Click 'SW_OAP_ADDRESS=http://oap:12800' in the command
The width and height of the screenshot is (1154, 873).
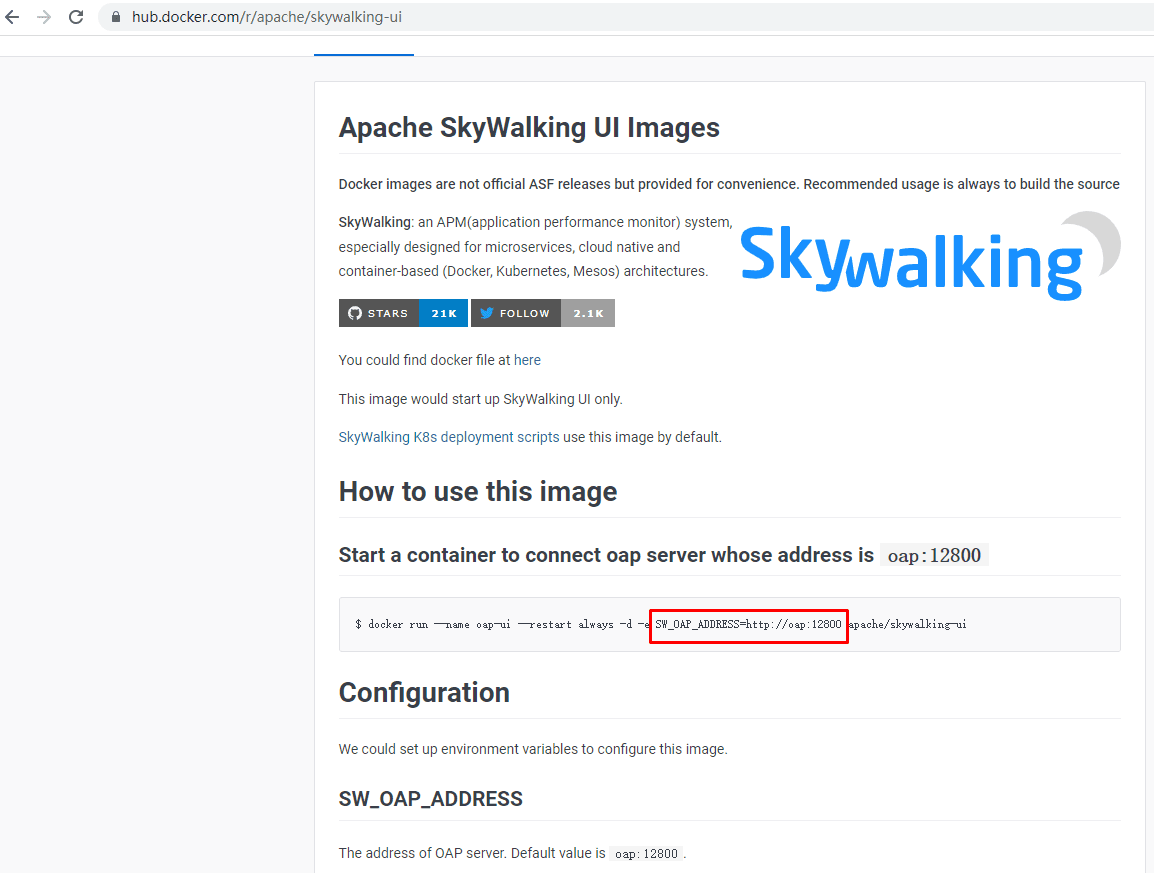pos(748,624)
